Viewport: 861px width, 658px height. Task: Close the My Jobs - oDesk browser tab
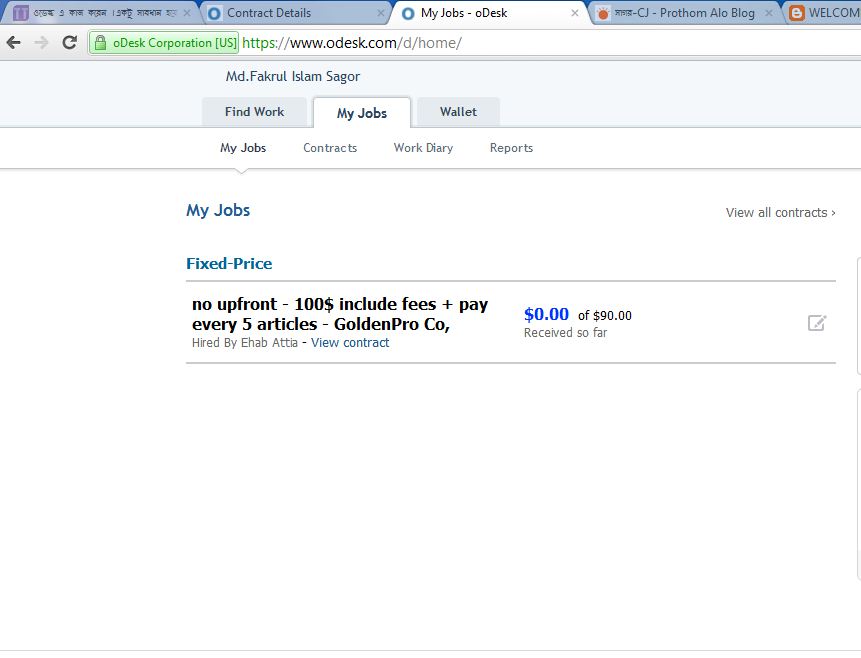[x=574, y=13]
